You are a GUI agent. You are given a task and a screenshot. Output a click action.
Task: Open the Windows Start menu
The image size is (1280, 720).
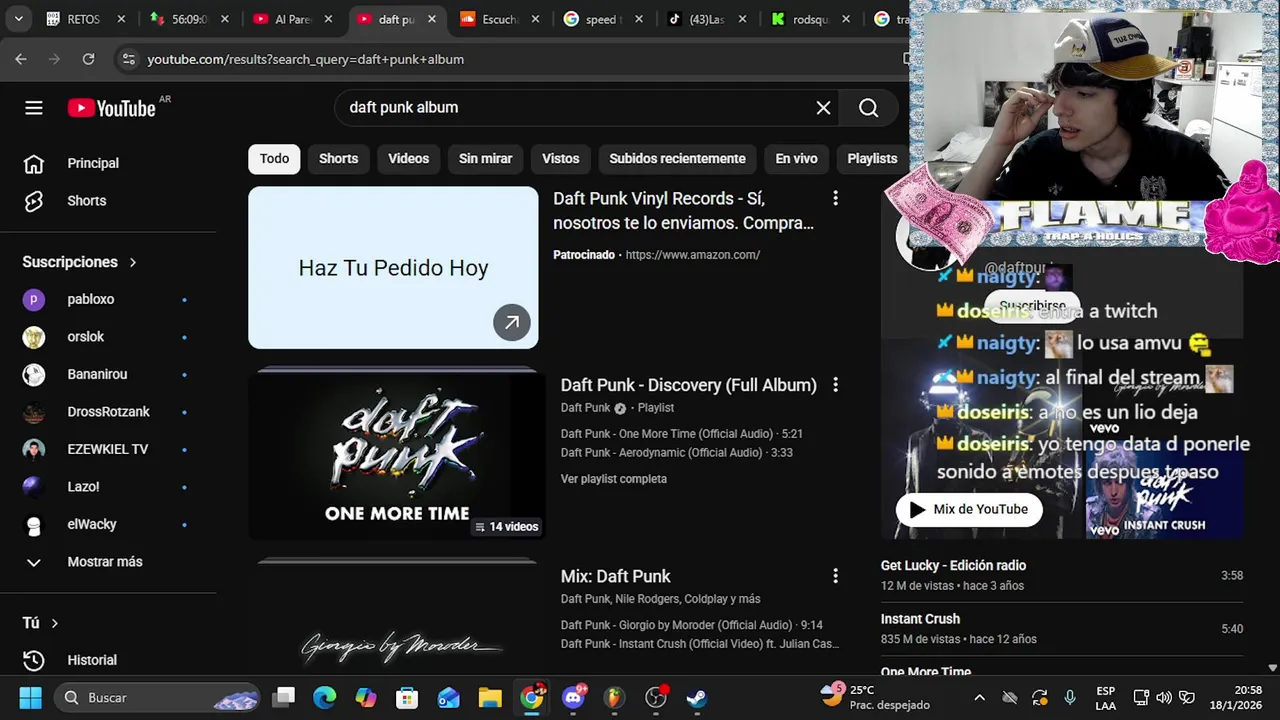(30, 697)
